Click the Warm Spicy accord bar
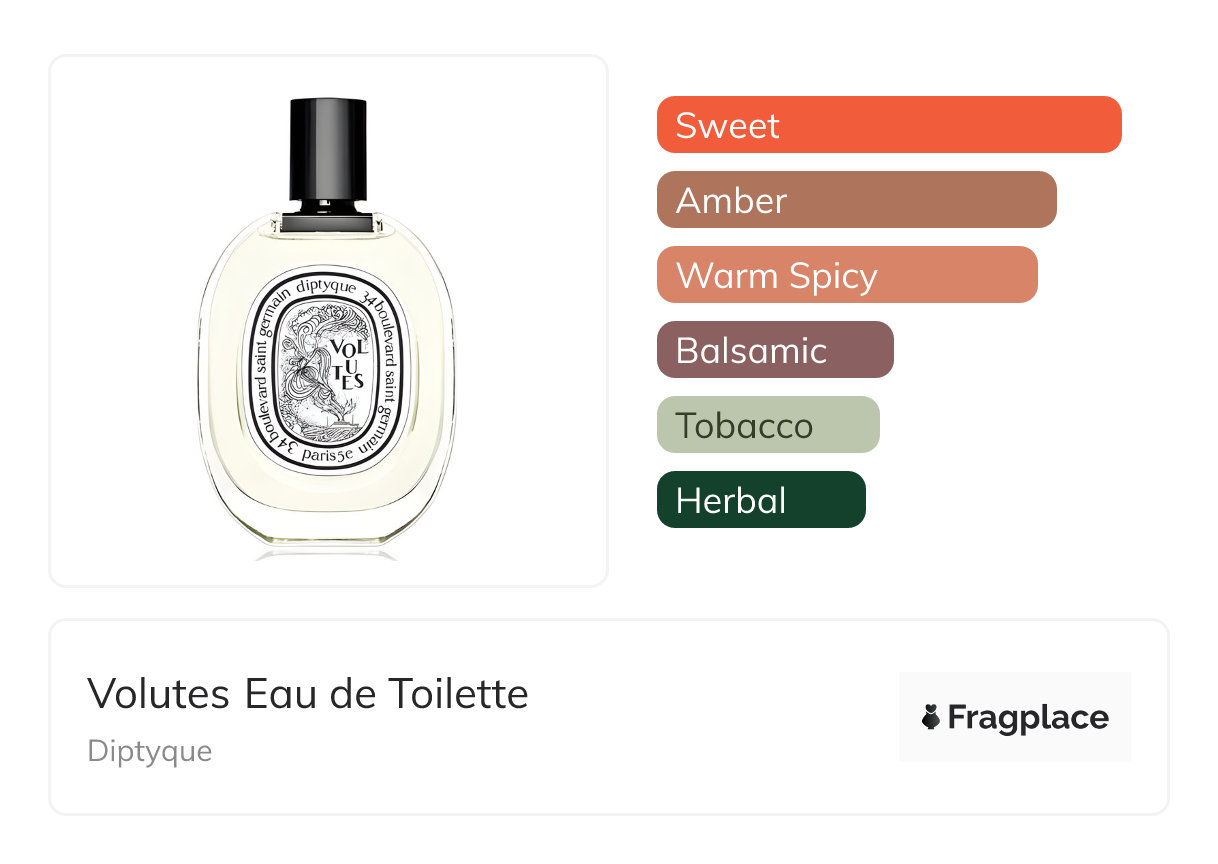 847,275
